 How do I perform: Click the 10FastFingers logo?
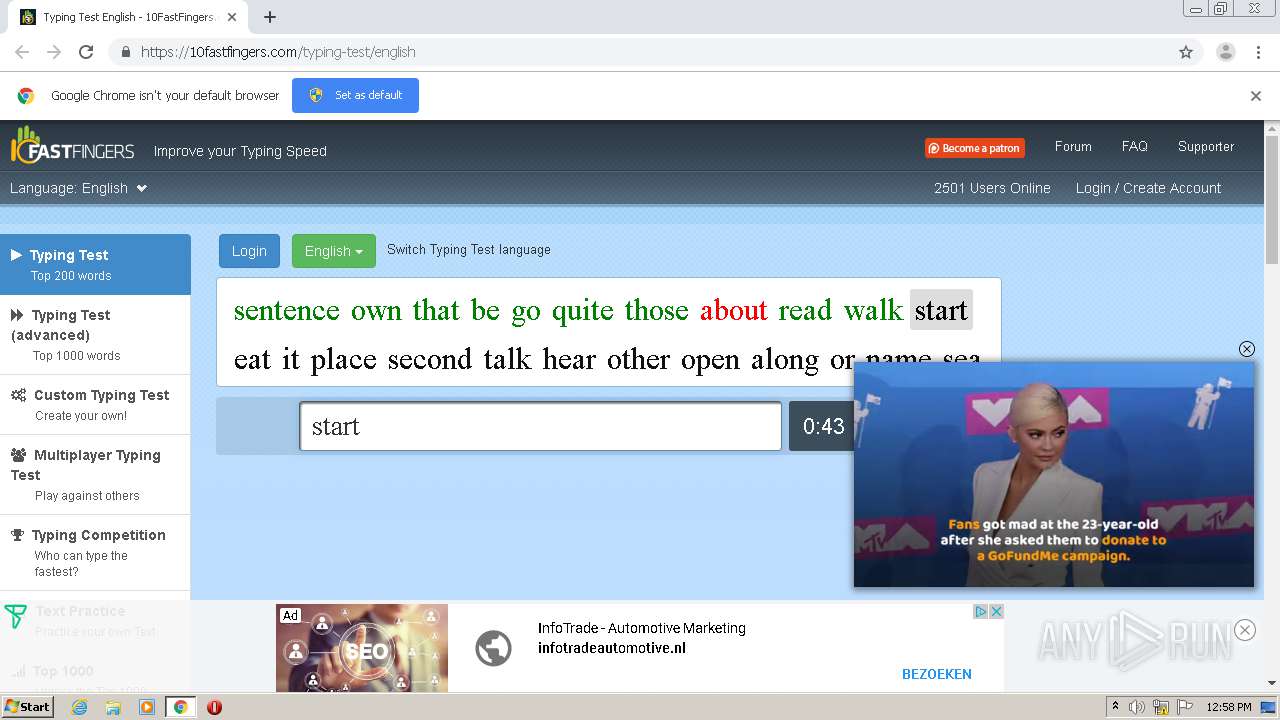click(x=72, y=147)
